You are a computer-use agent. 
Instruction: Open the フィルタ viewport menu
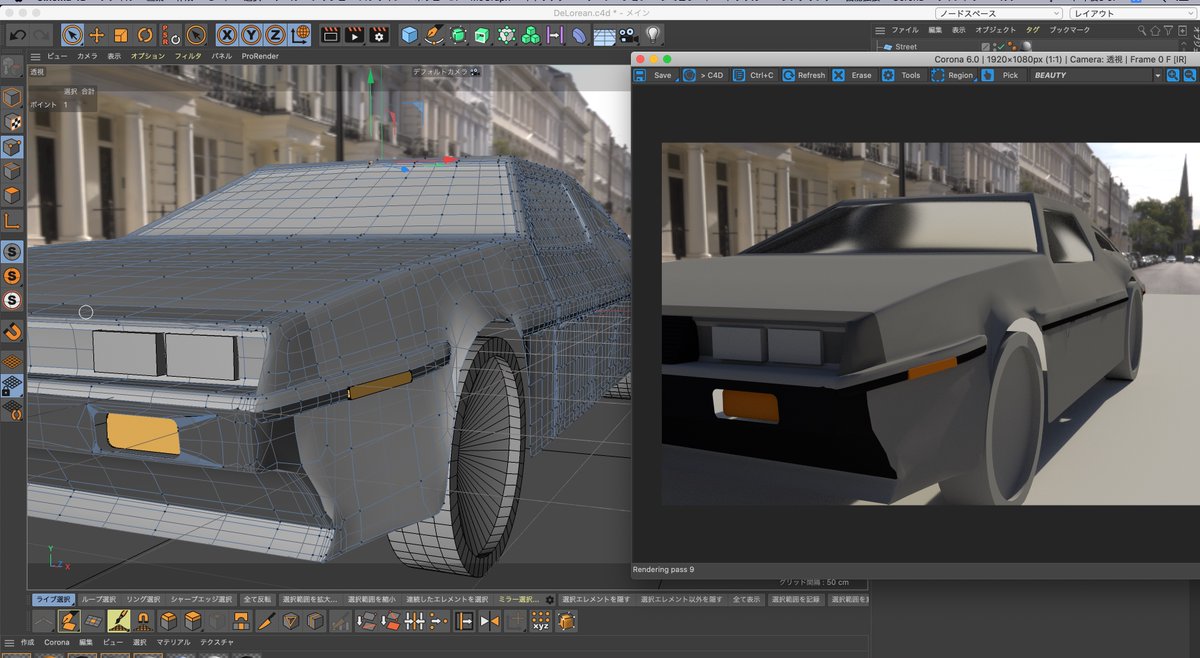pyautogui.click(x=188, y=56)
